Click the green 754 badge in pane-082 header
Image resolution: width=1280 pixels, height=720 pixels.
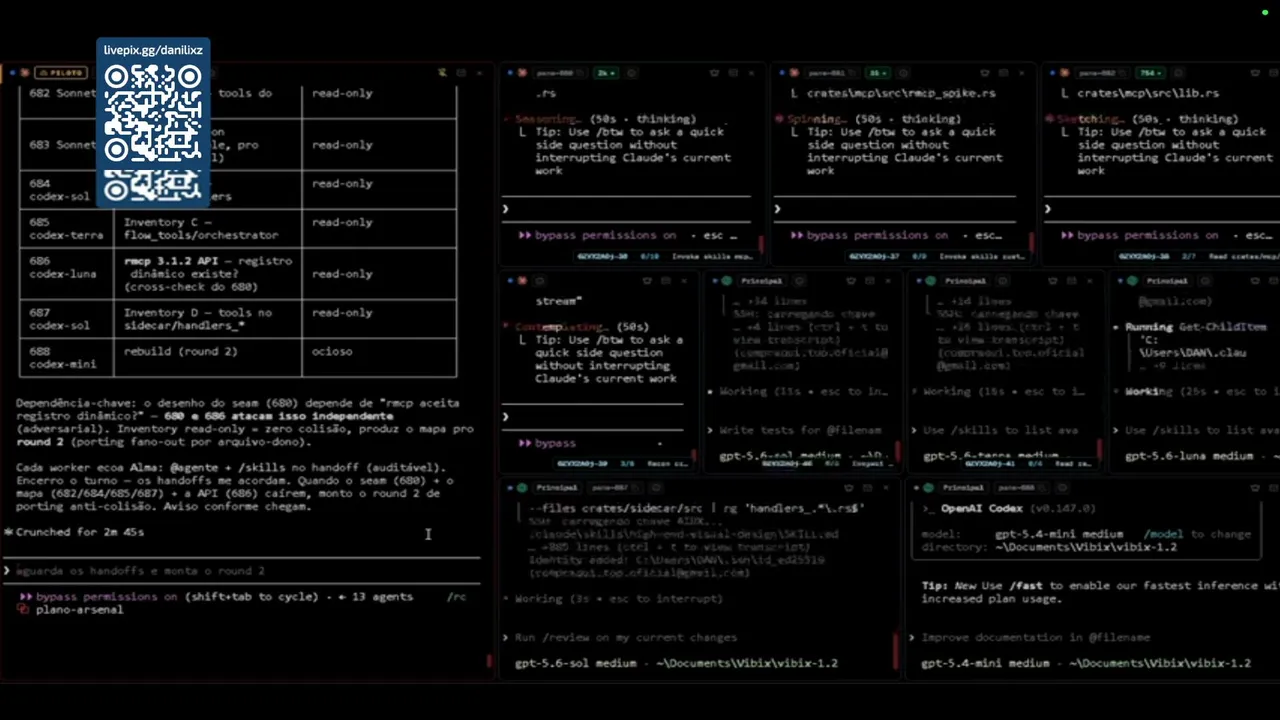click(x=1150, y=73)
